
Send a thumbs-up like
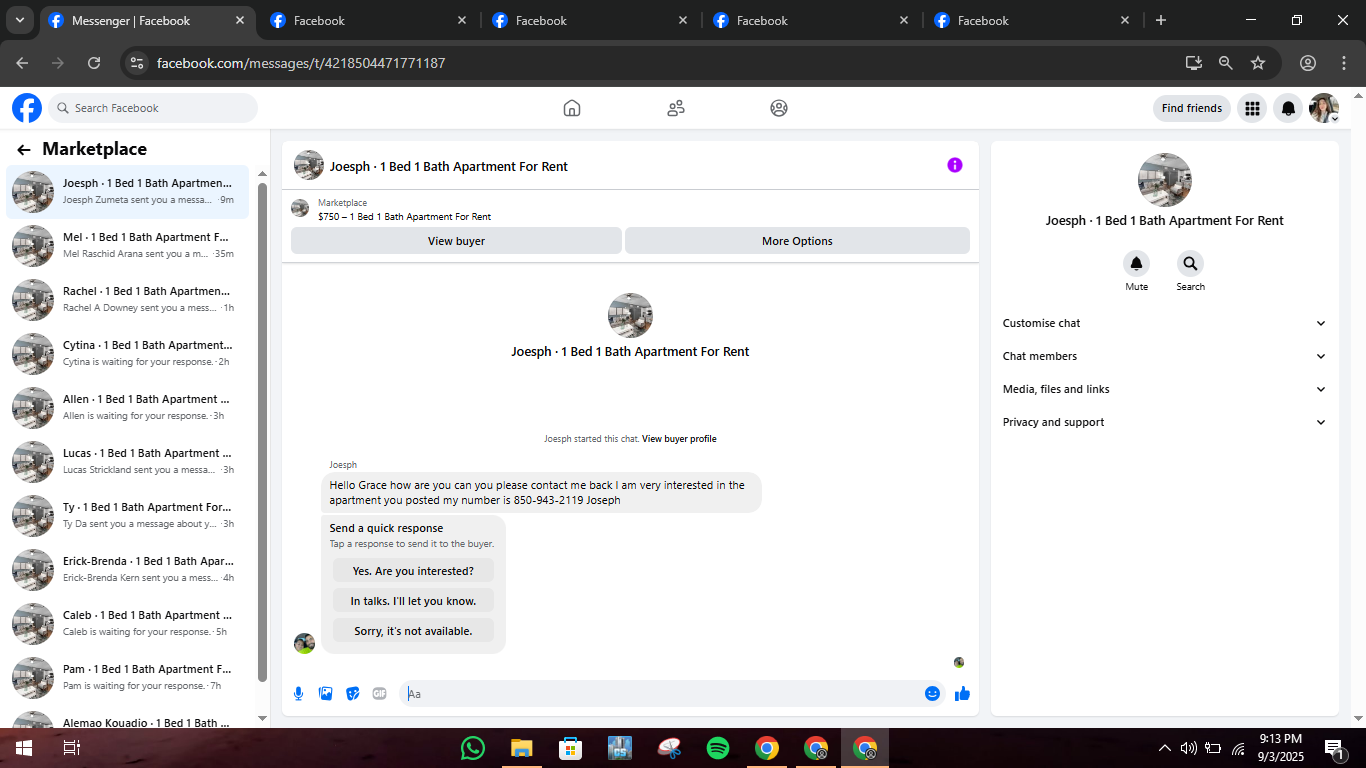962,694
